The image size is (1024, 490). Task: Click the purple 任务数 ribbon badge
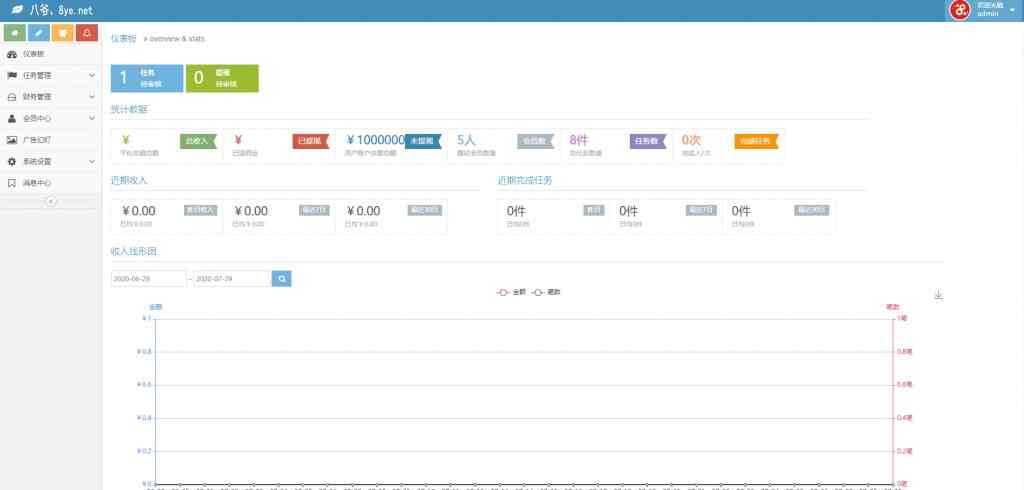pos(648,141)
